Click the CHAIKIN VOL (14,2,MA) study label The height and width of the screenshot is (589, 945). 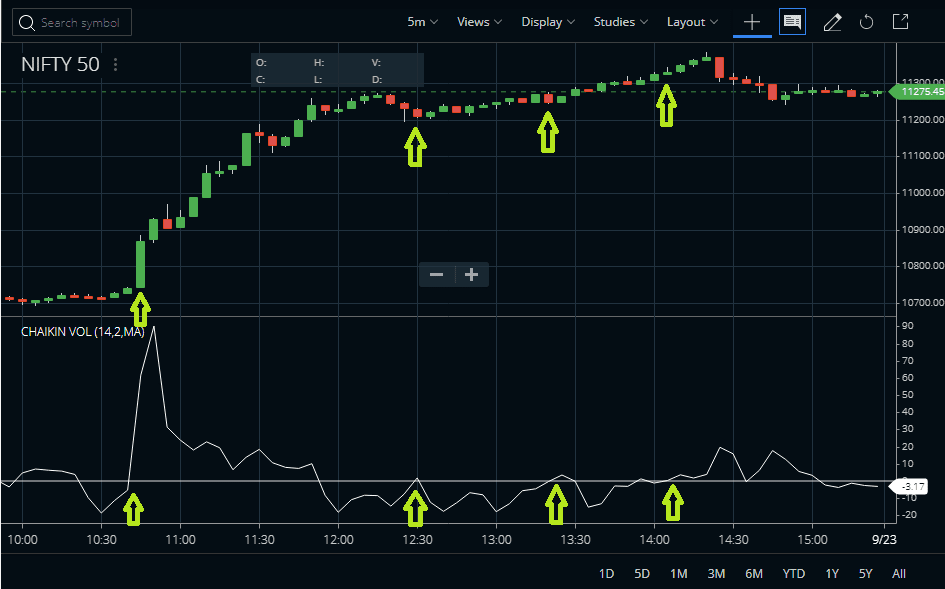[x=83, y=332]
